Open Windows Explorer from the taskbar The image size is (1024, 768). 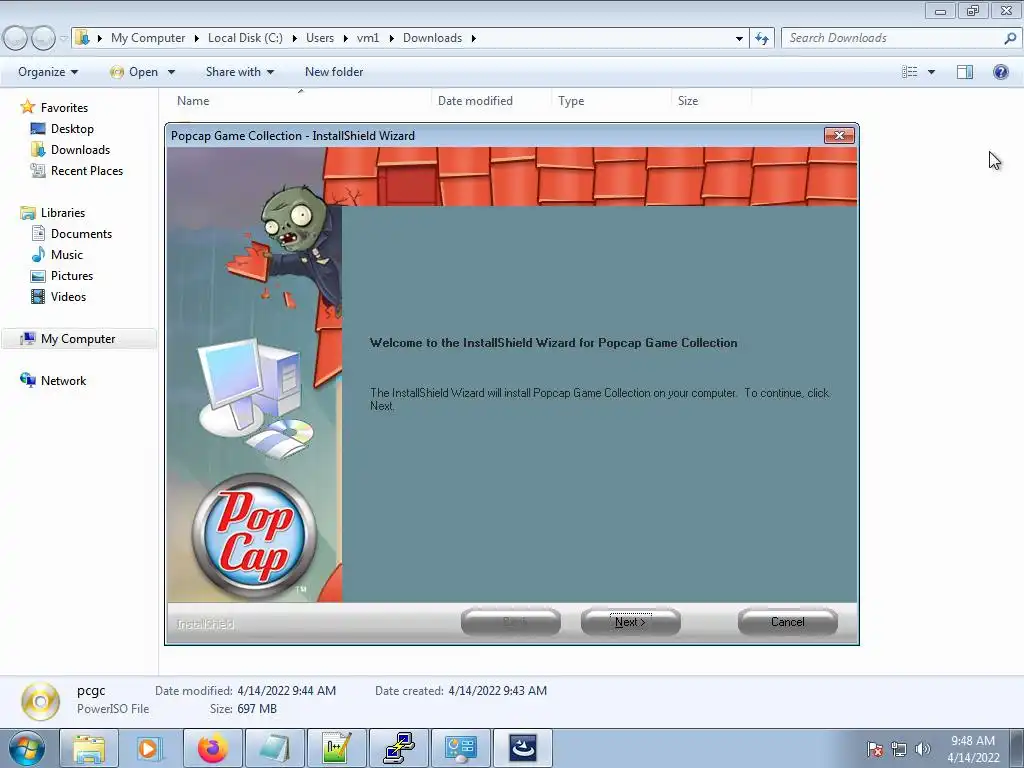click(x=89, y=748)
